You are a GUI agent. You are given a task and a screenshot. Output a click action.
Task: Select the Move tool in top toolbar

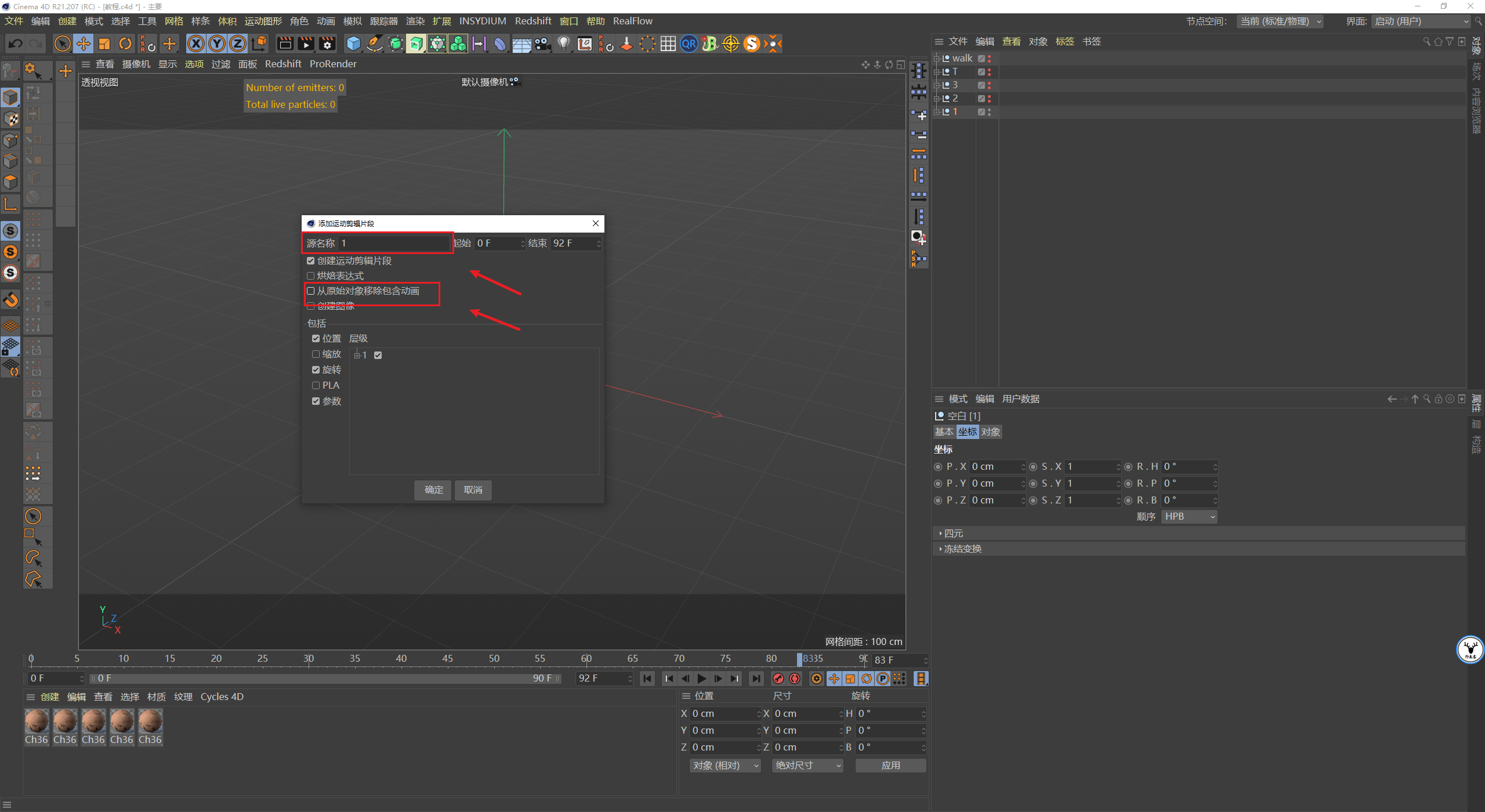[x=84, y=43]
